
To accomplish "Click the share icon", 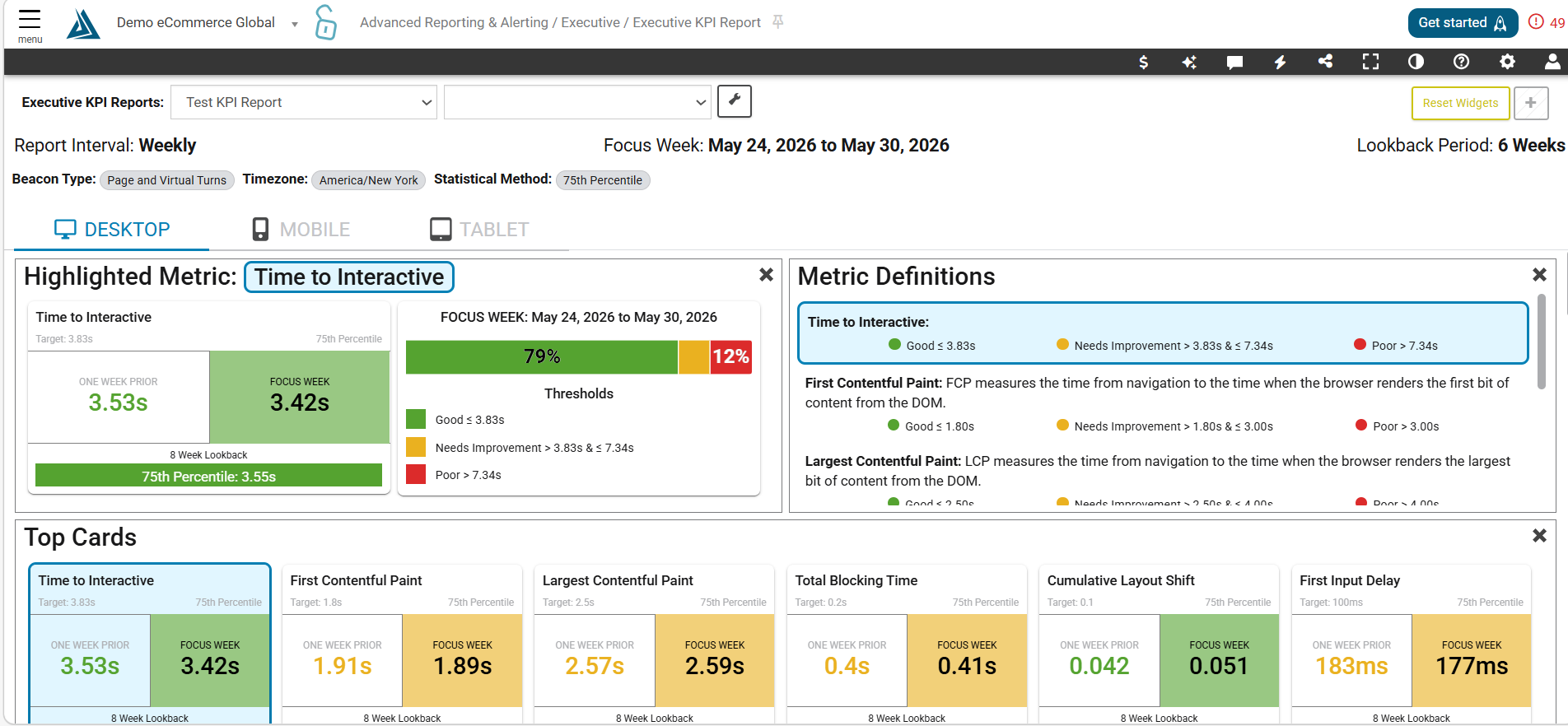I will 1325,62.
